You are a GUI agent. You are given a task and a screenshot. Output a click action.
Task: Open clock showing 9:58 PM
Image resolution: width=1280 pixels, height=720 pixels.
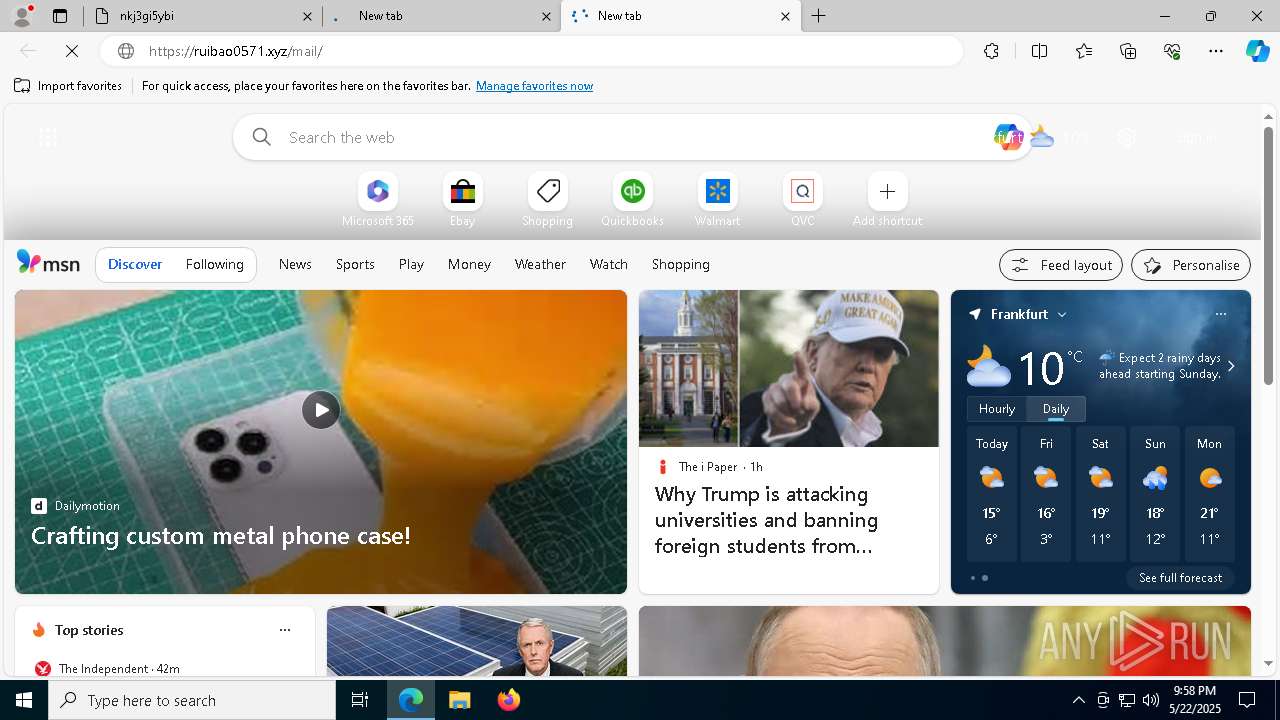1194,700
